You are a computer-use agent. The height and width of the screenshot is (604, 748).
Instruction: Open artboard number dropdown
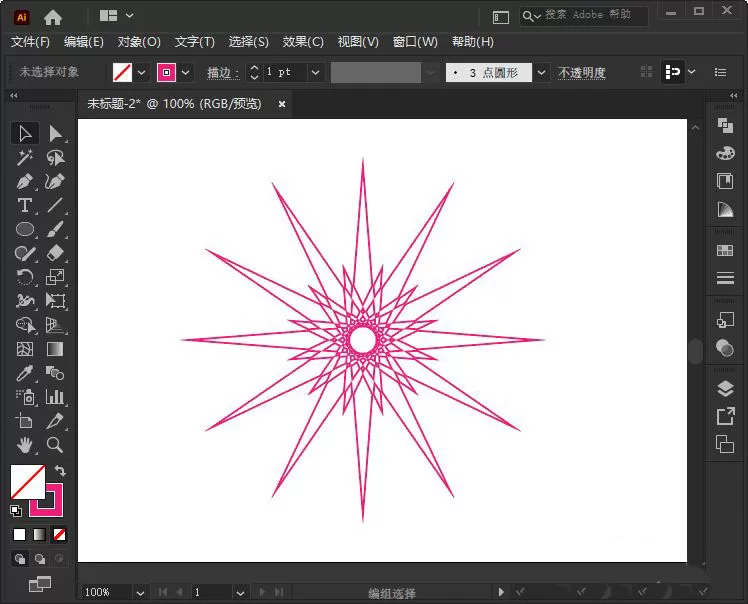coord(240,593)
